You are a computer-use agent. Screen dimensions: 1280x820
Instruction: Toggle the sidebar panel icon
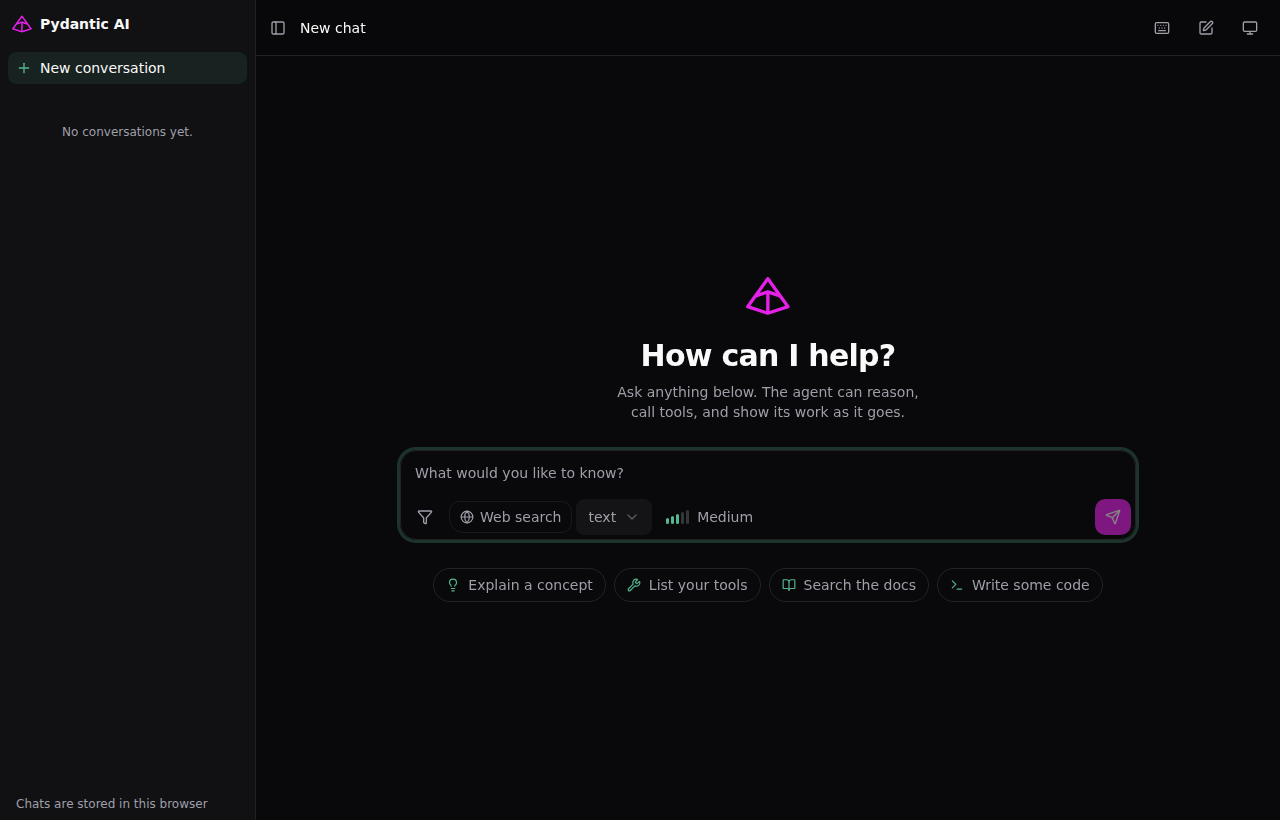(x=278, y=28)
